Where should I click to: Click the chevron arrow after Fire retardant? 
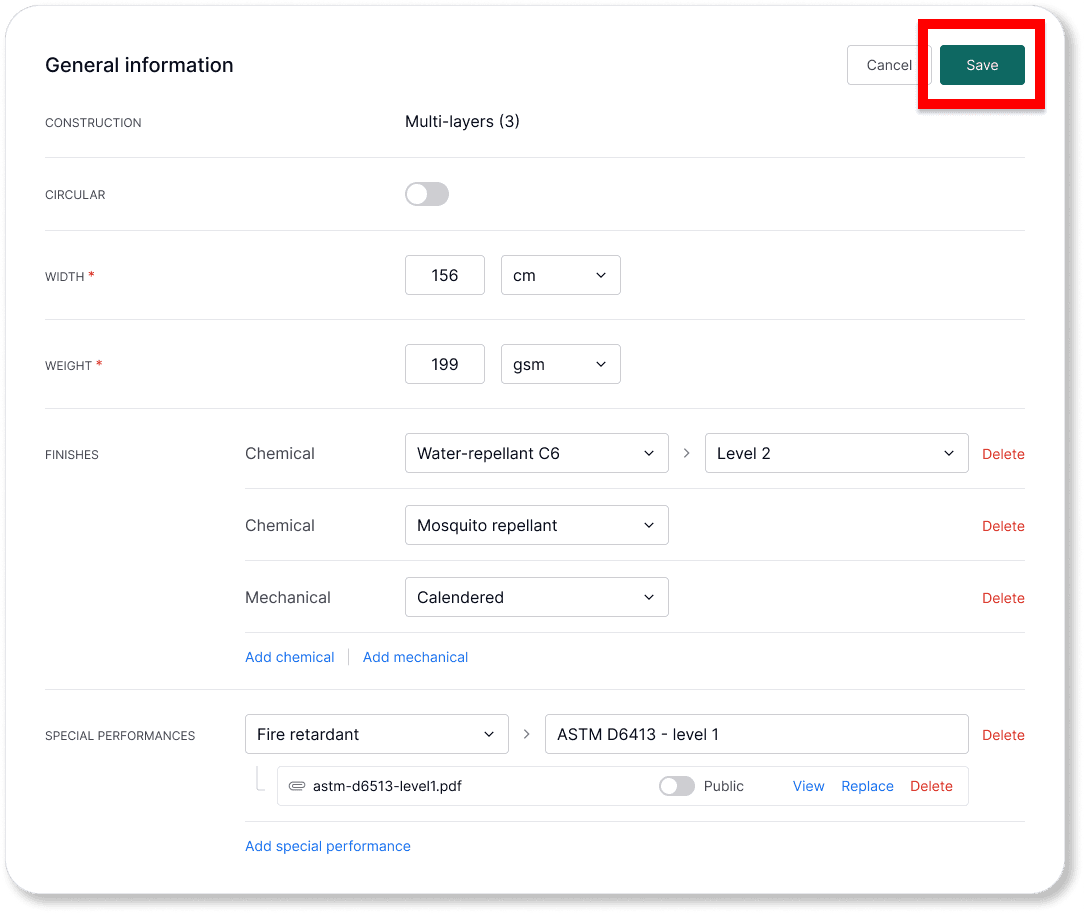click(x=527, y=734)
